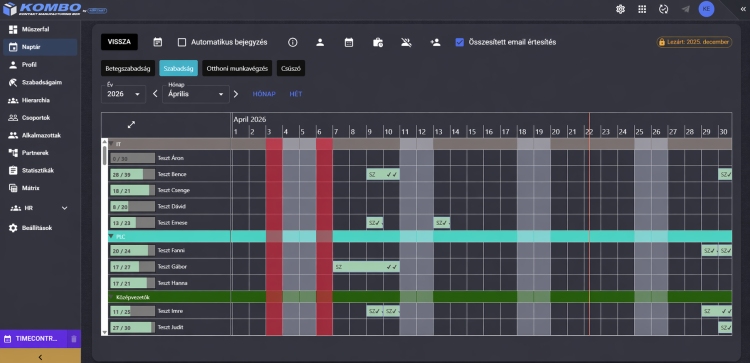Switch to HÉT view
The image size is (750, 363).
(296, 94)
